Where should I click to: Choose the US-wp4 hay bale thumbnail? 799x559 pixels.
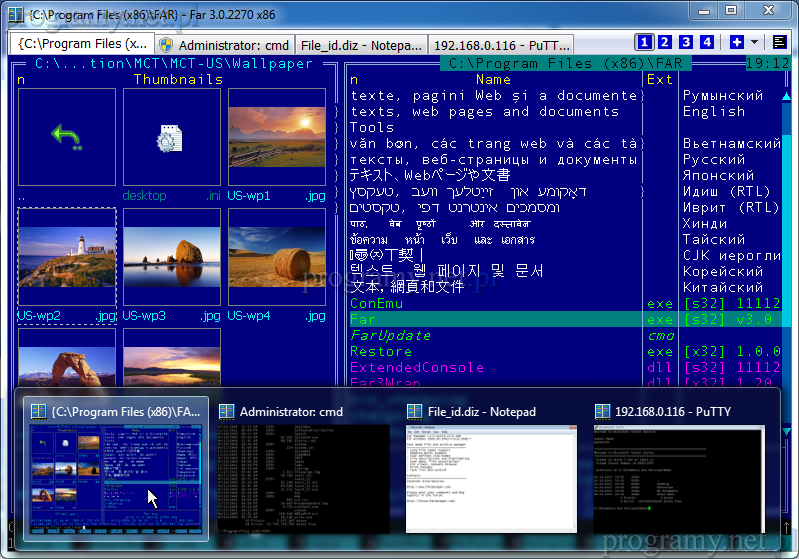pos(277,257)
